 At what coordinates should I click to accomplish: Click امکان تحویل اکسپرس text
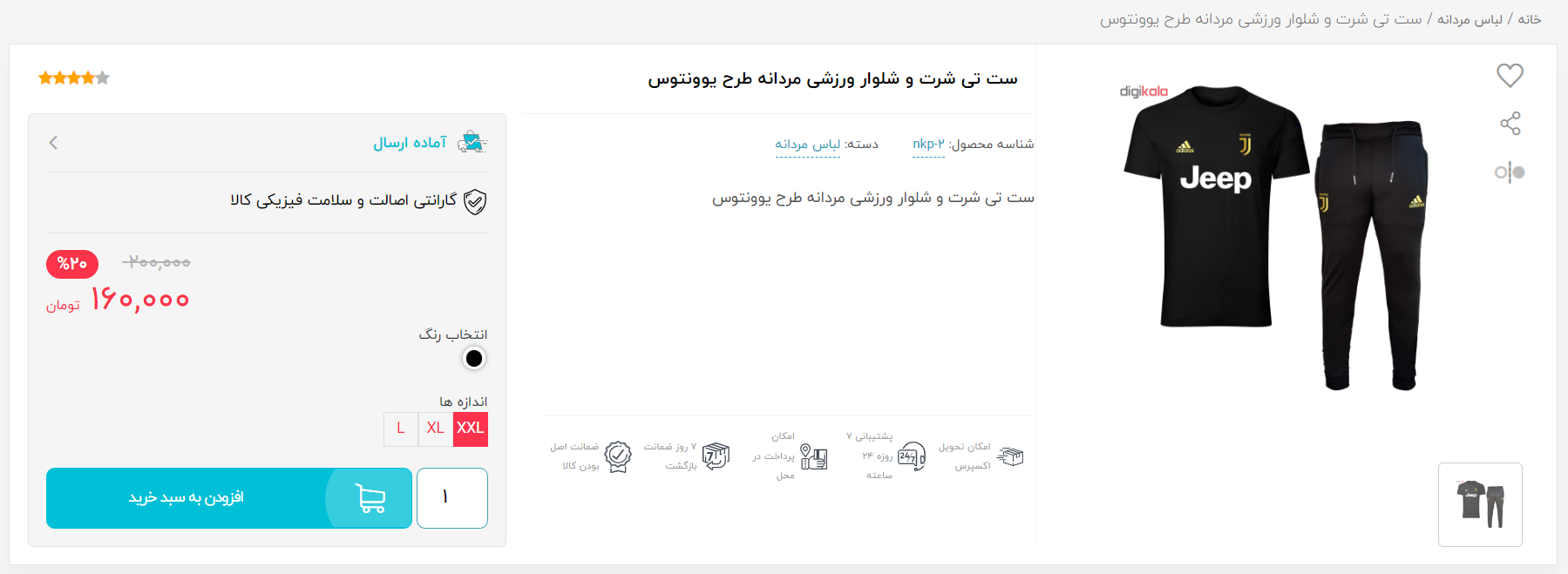965,456
